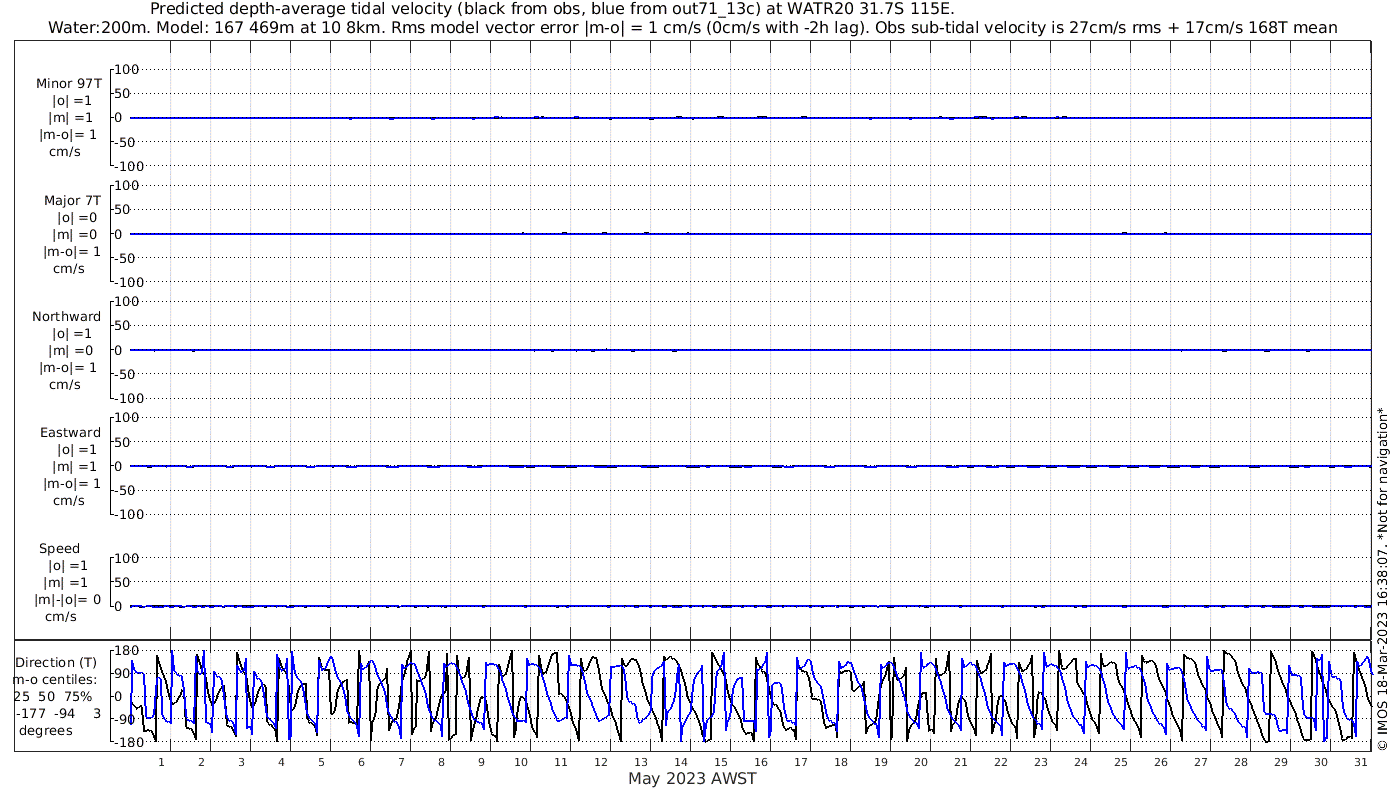Click the '-90' tick on Direction axis
The height and width of the screenshot is (800, 1400).
coord(126,719)
